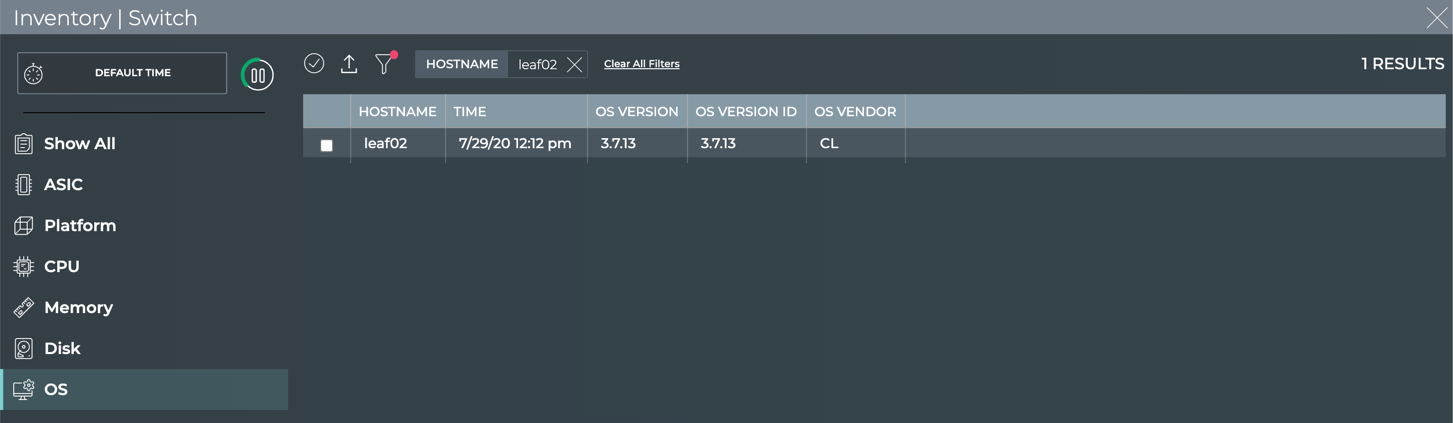Click the Platform cube icon
The height and width of the screenshot is (423, 1453).
click(x=24, y=226)
